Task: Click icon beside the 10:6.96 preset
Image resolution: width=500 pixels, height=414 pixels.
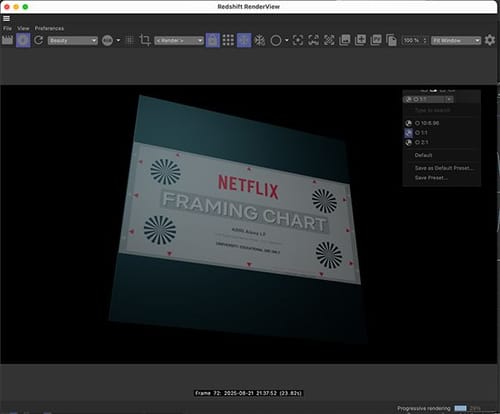Action: [x=409, y=123]
